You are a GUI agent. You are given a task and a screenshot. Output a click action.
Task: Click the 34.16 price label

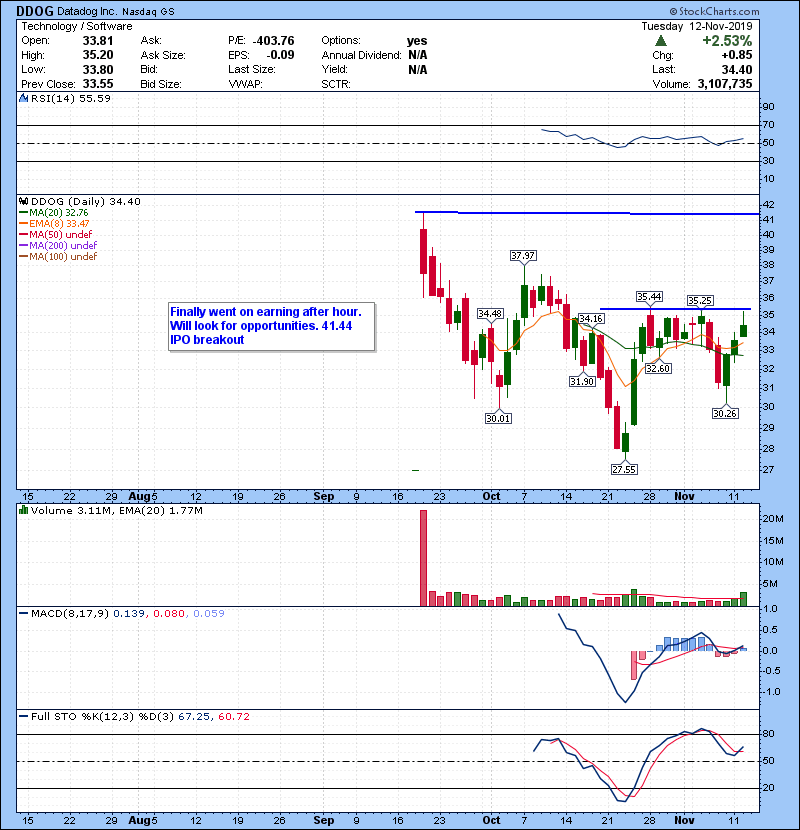coord(591,319)
